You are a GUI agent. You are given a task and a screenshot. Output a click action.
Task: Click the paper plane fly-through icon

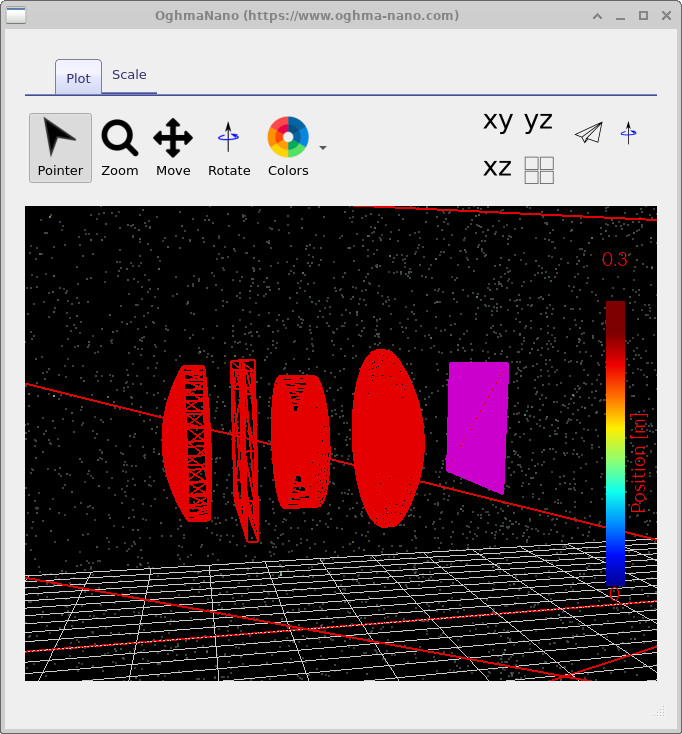[x=589, y=133]
